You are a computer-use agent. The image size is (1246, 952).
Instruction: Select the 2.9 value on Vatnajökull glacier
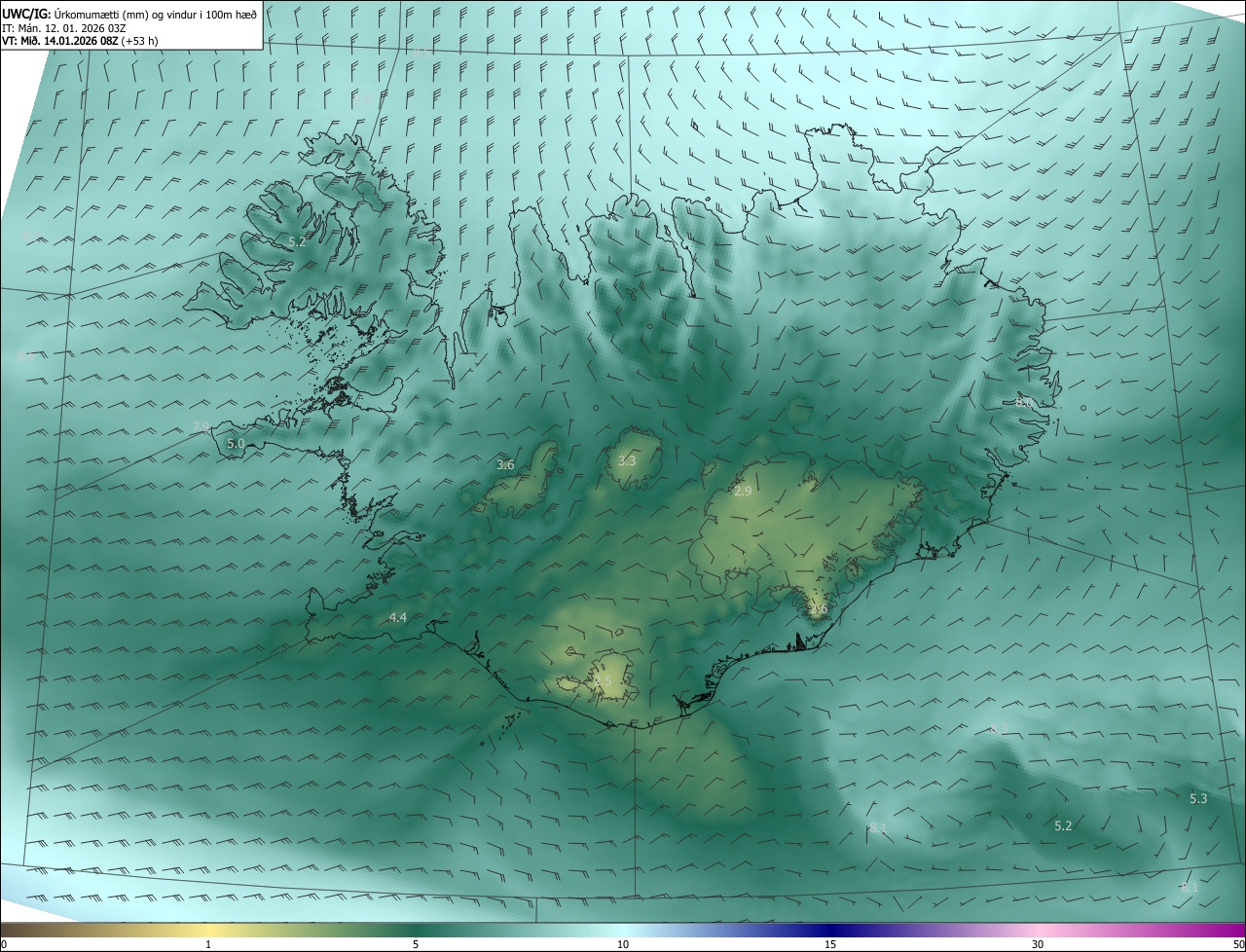[x=743, y=491]
